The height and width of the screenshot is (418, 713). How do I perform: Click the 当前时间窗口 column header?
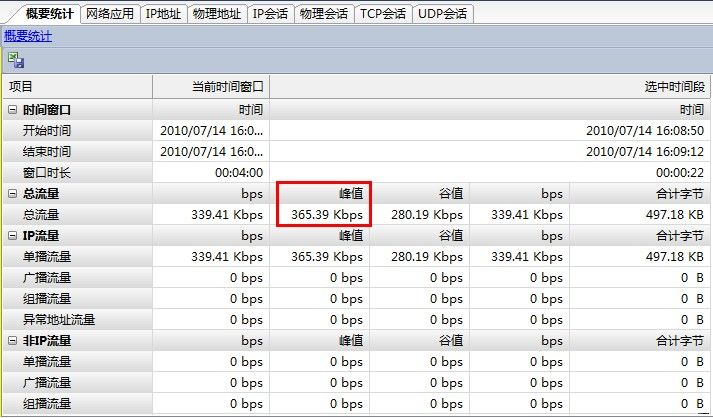tap(211, 86)
